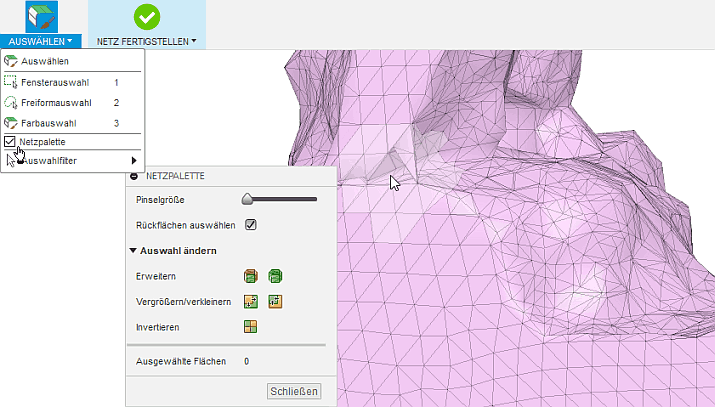
Task: Open the Netz fertigstellen dropdown
Action: [147, 42]
